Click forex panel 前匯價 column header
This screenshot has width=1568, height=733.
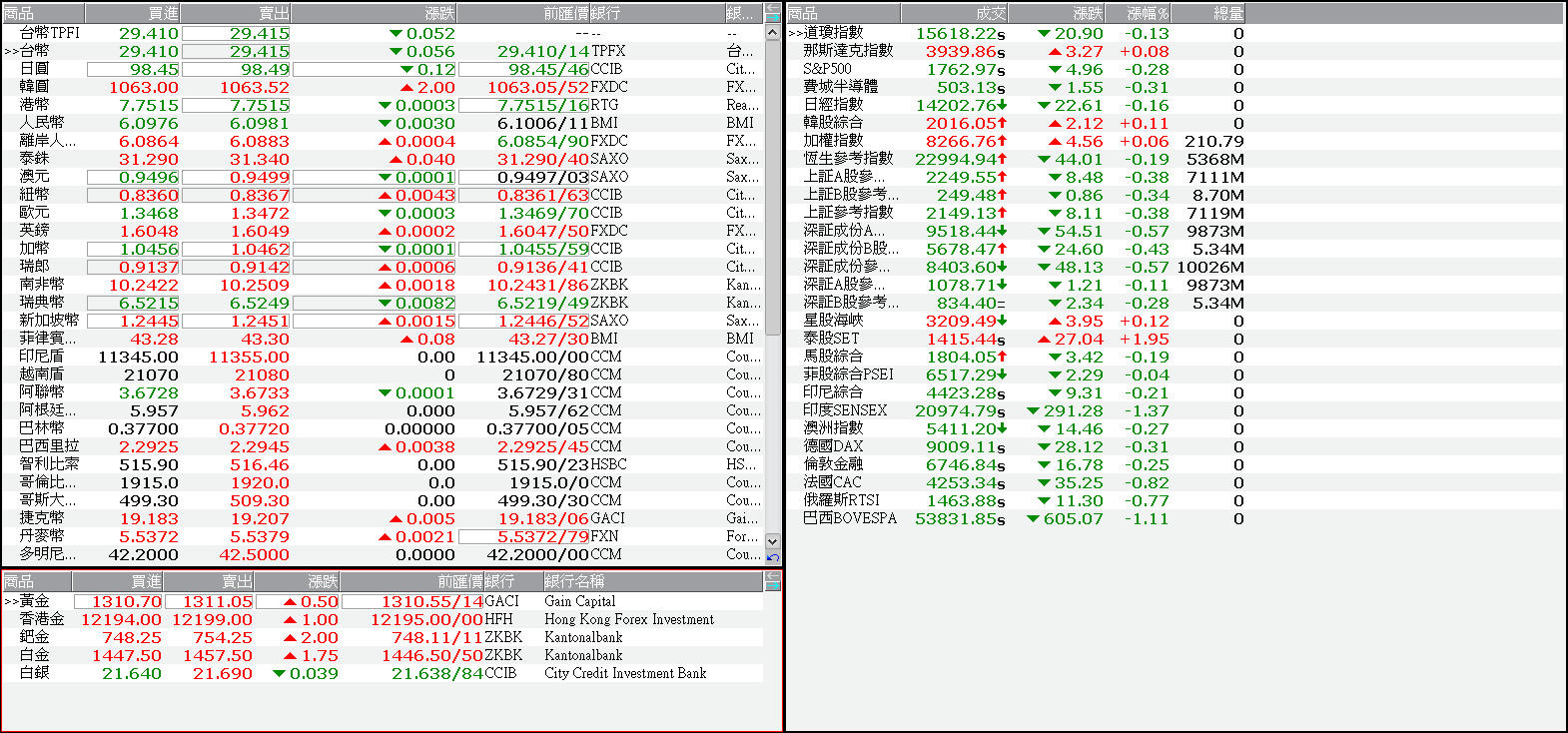523,13
